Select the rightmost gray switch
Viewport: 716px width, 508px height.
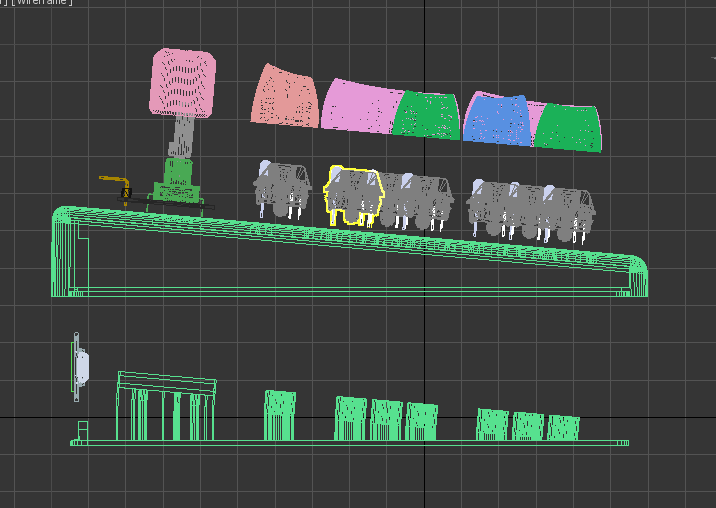coord(569,214)
